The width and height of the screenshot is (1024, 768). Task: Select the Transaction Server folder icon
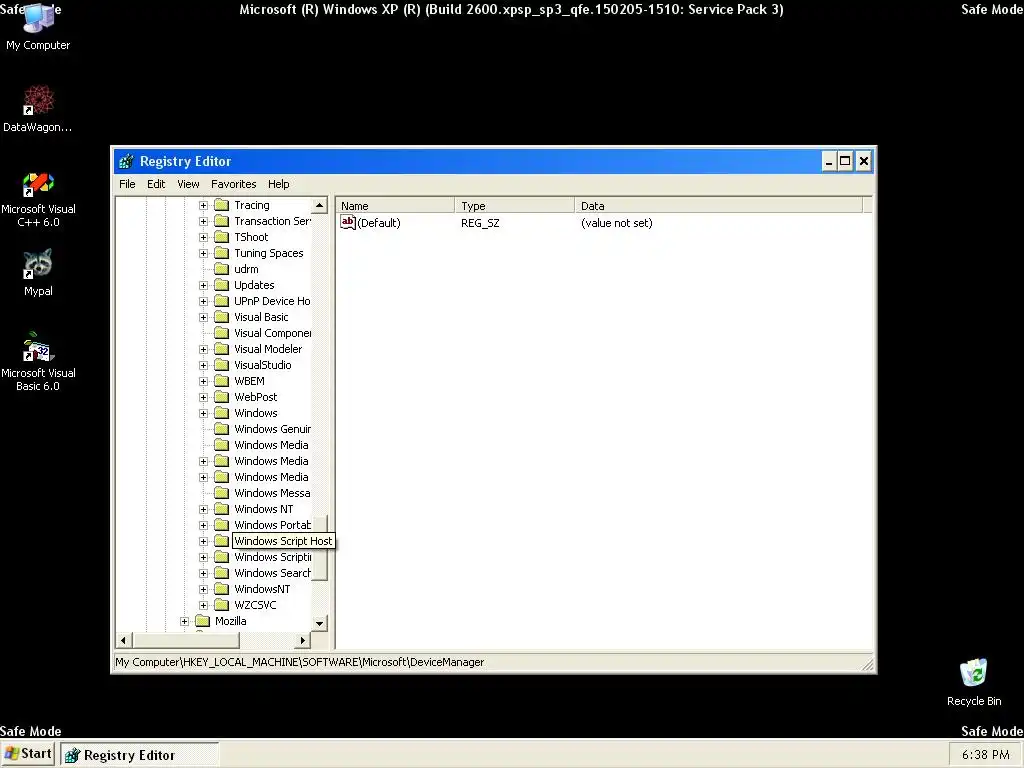tap(221, 221)
